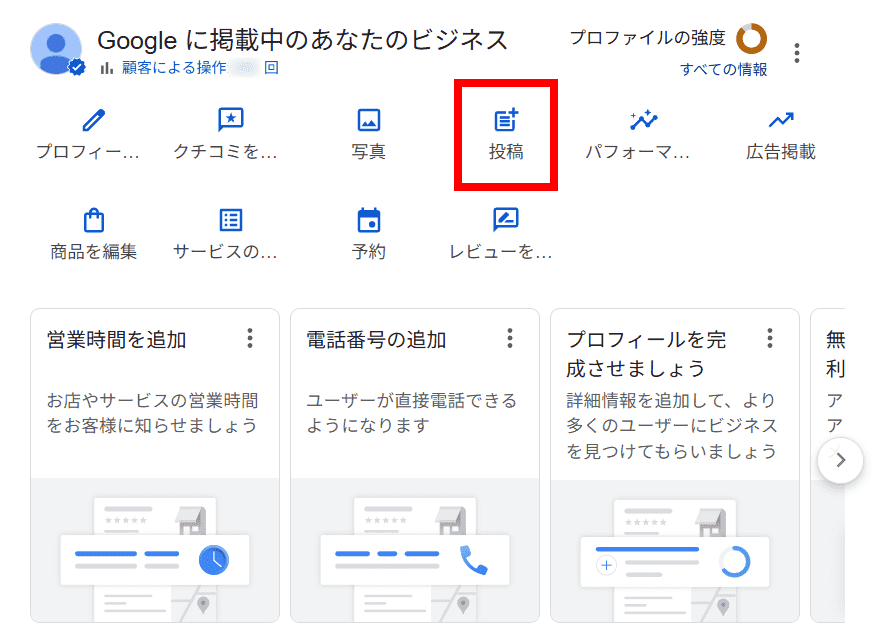Open options menu on profile completion card
Screen dimensions: 883x638
[770, 338]
